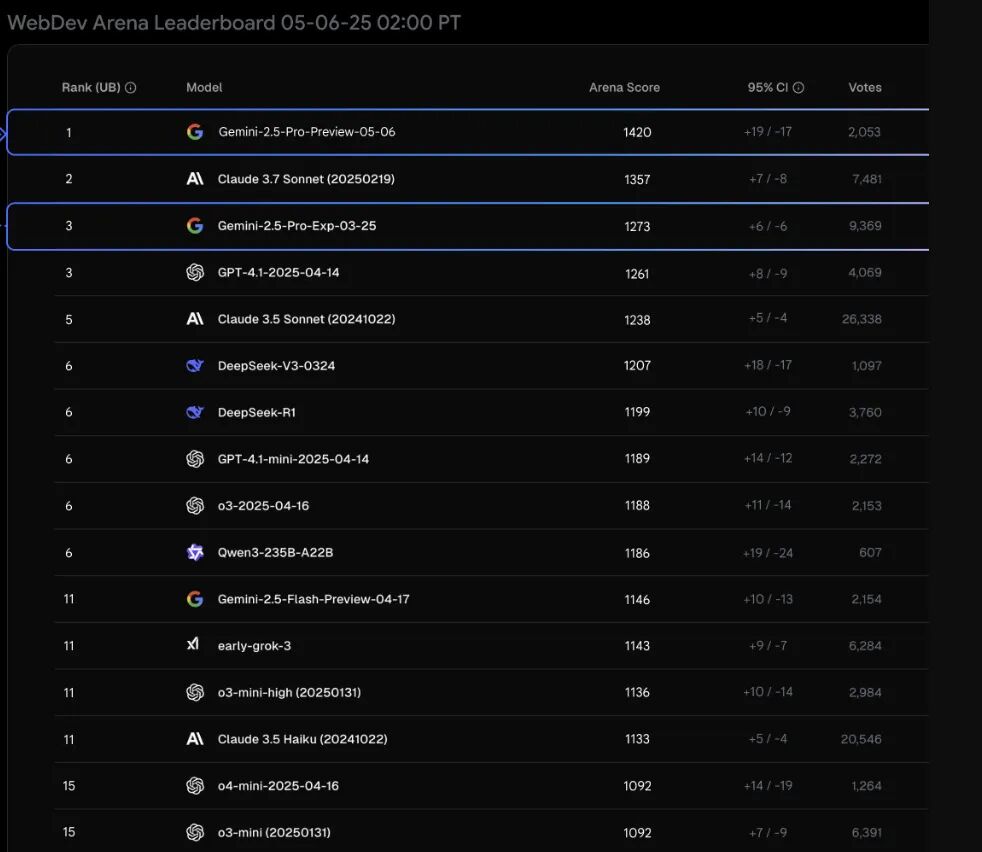982x852 pixels.
Task: Select the o3-2025-04-16 model name
Action: 264,506
